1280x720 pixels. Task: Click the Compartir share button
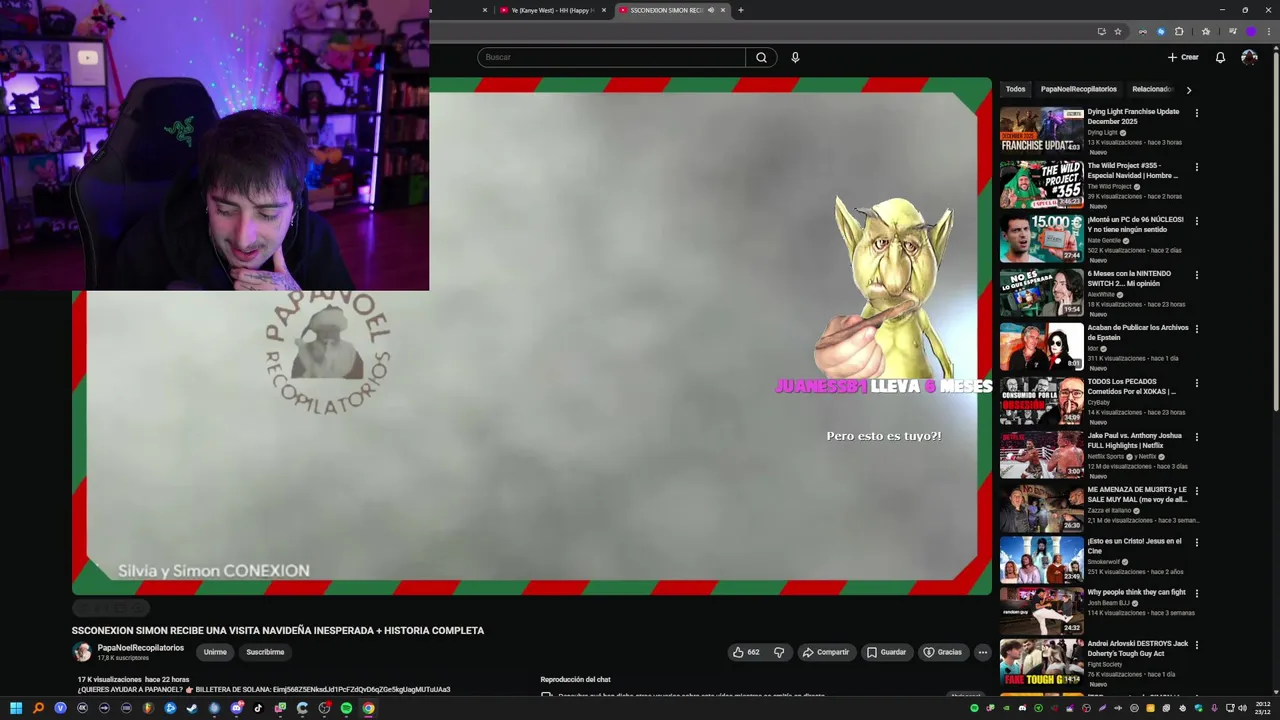tap(825, 652)
